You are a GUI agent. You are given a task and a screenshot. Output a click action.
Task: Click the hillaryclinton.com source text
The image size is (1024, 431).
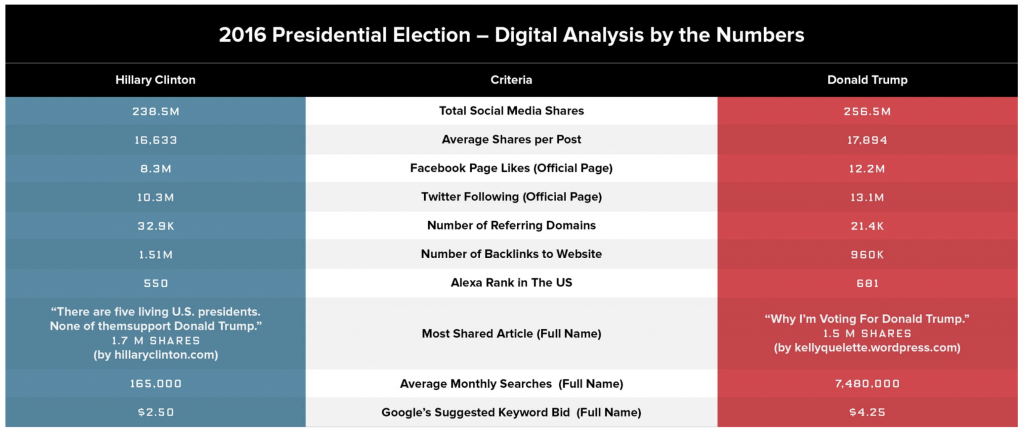[x=155, y=355]
